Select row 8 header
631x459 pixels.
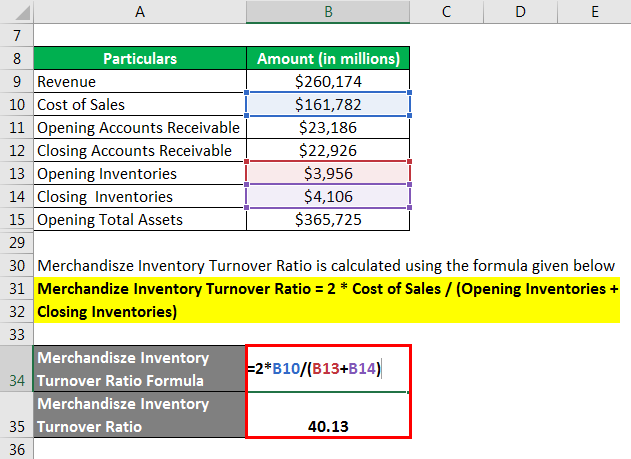(16, 58)
